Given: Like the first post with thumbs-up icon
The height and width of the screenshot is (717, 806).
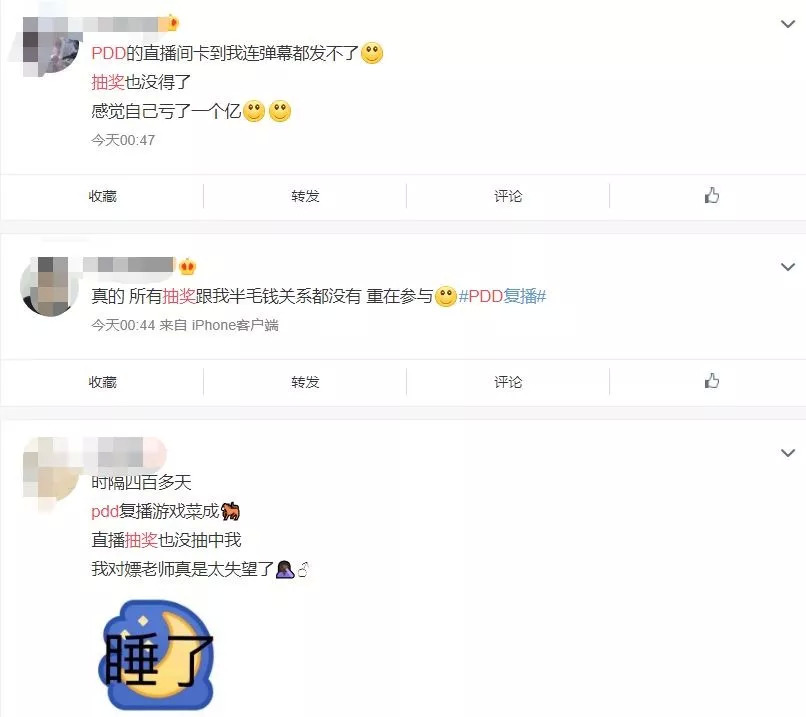Looking at the screenshot, I should point(712,195).
